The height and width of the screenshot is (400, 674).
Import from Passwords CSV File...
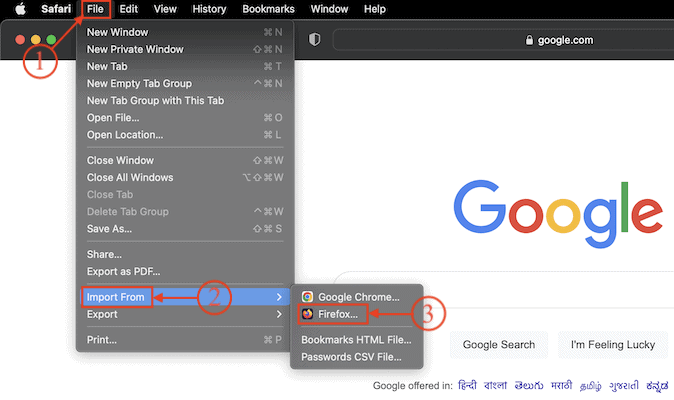coord(357,357)
